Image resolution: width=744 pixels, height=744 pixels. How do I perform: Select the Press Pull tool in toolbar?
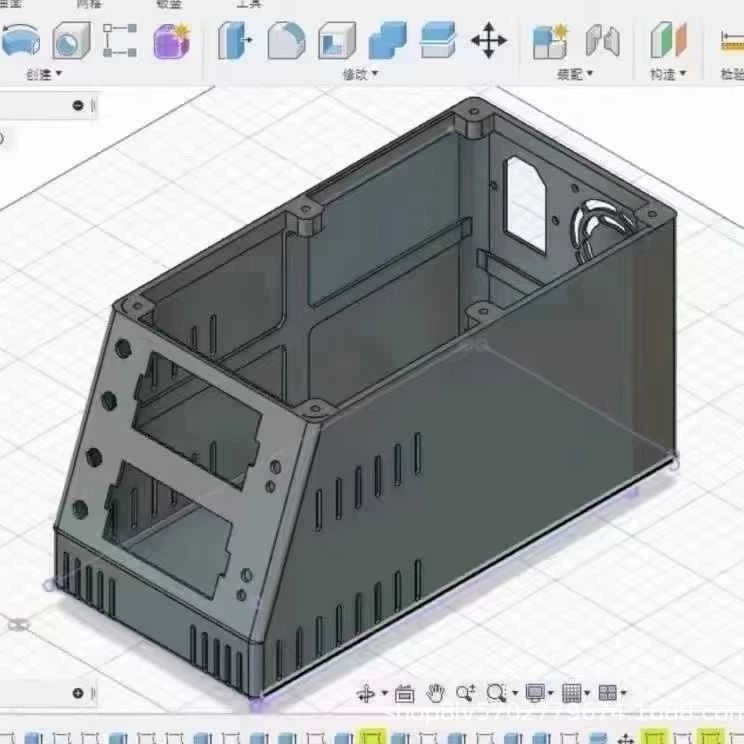235,41
